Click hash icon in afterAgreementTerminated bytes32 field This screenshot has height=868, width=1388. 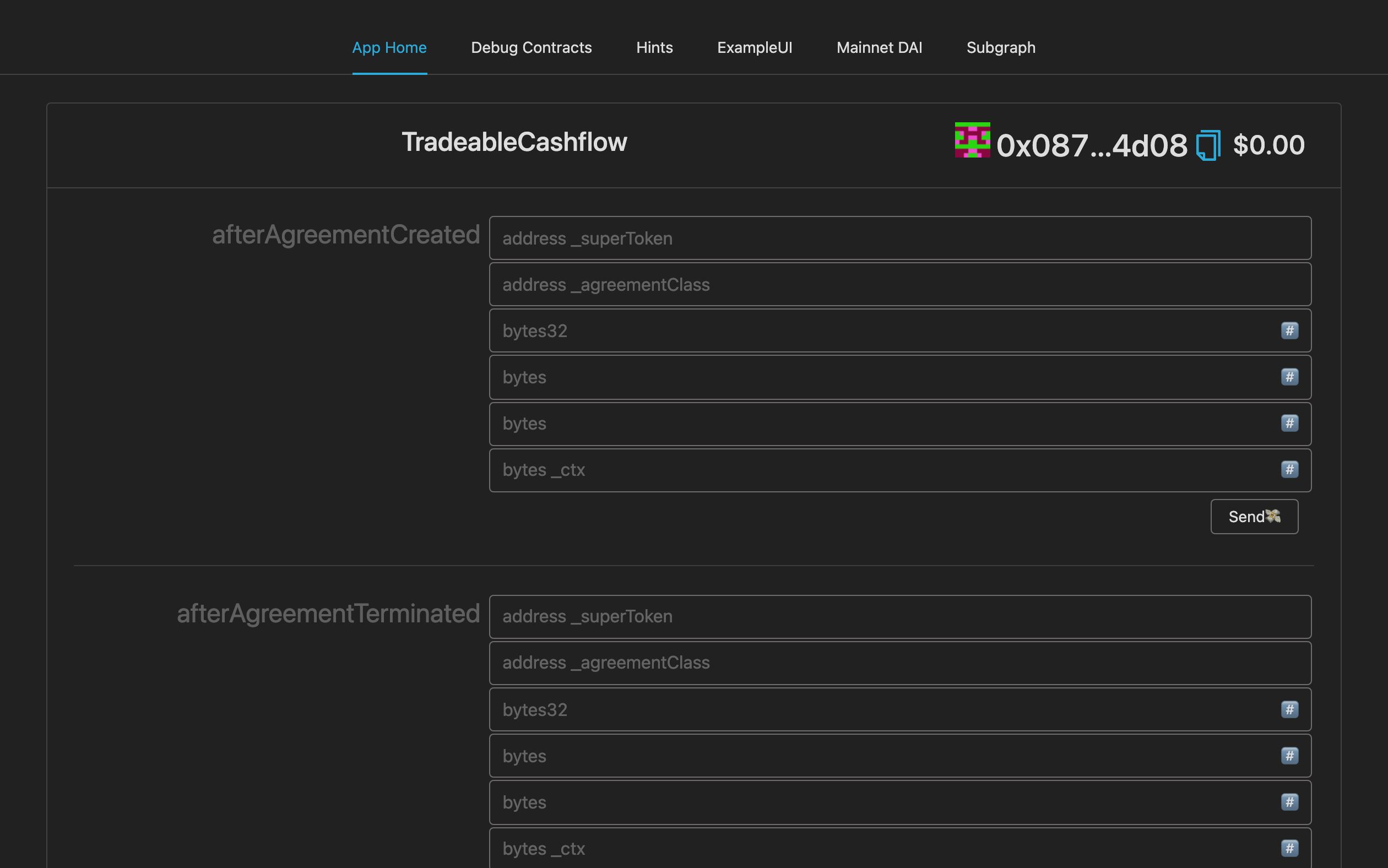pyautogui.click(x=1289, y=709)
